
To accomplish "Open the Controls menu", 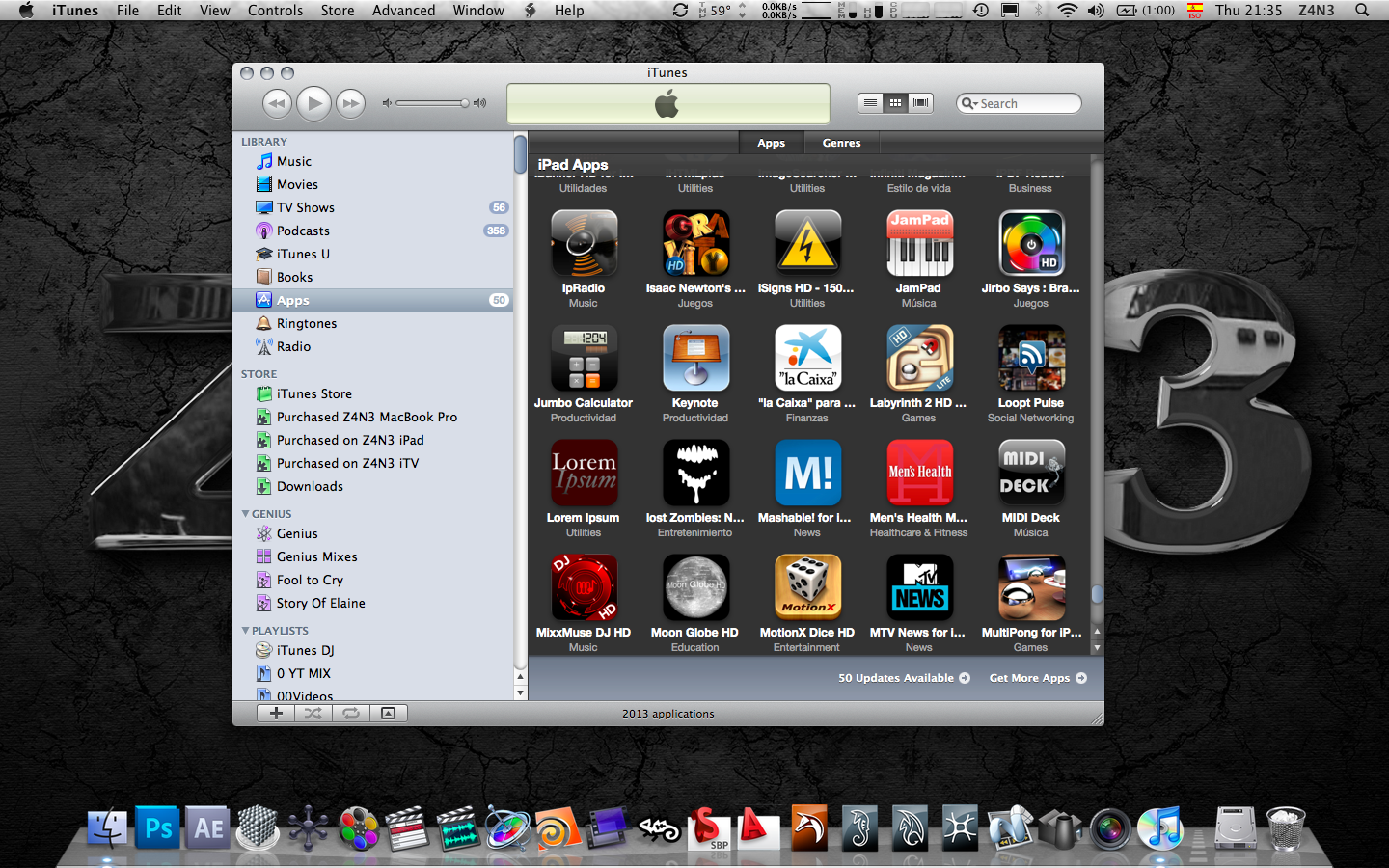I will click(275, 11).
